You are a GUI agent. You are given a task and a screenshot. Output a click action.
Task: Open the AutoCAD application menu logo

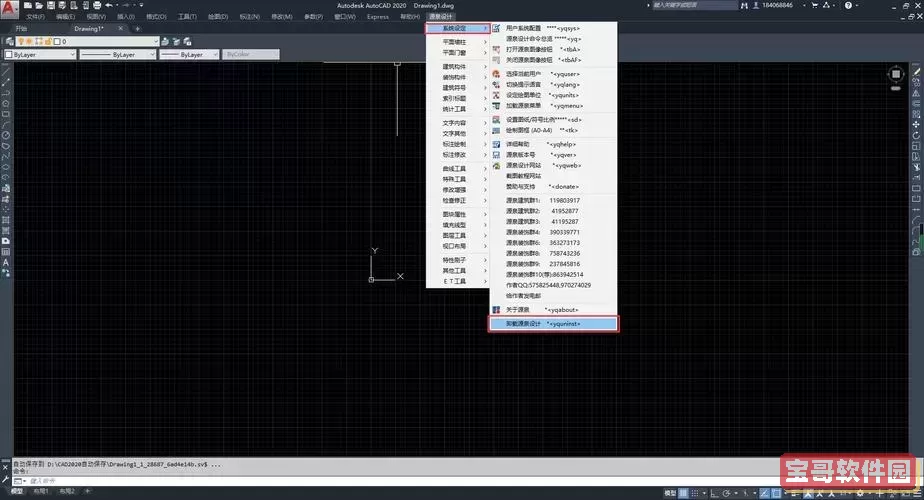point(9,9)
